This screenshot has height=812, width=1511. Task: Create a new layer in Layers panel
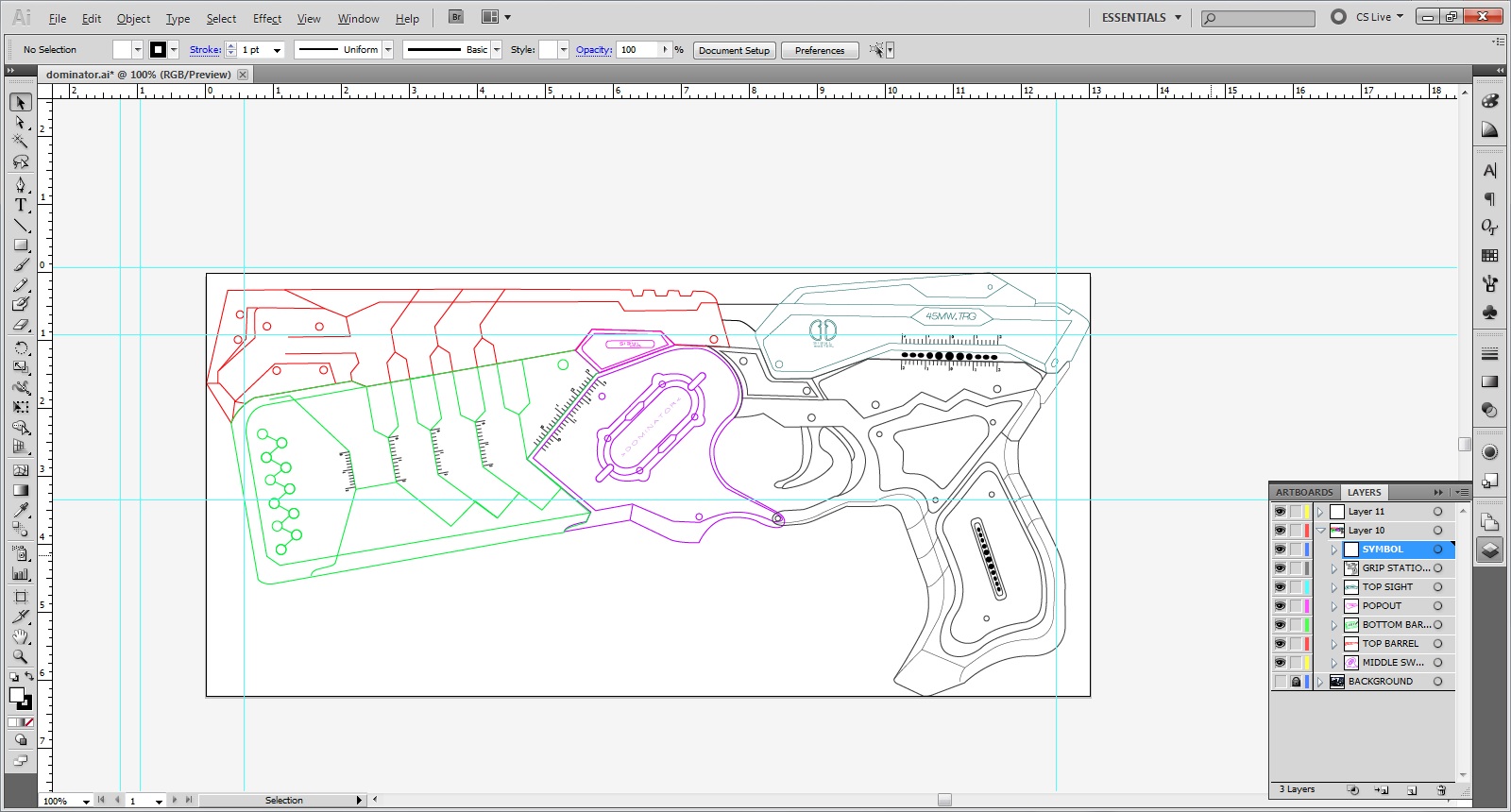click(x=1412, y=790)
